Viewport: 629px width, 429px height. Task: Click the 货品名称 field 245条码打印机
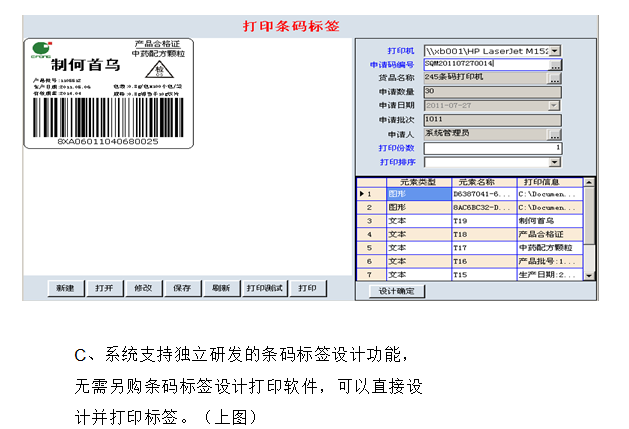tap(486, 78)
